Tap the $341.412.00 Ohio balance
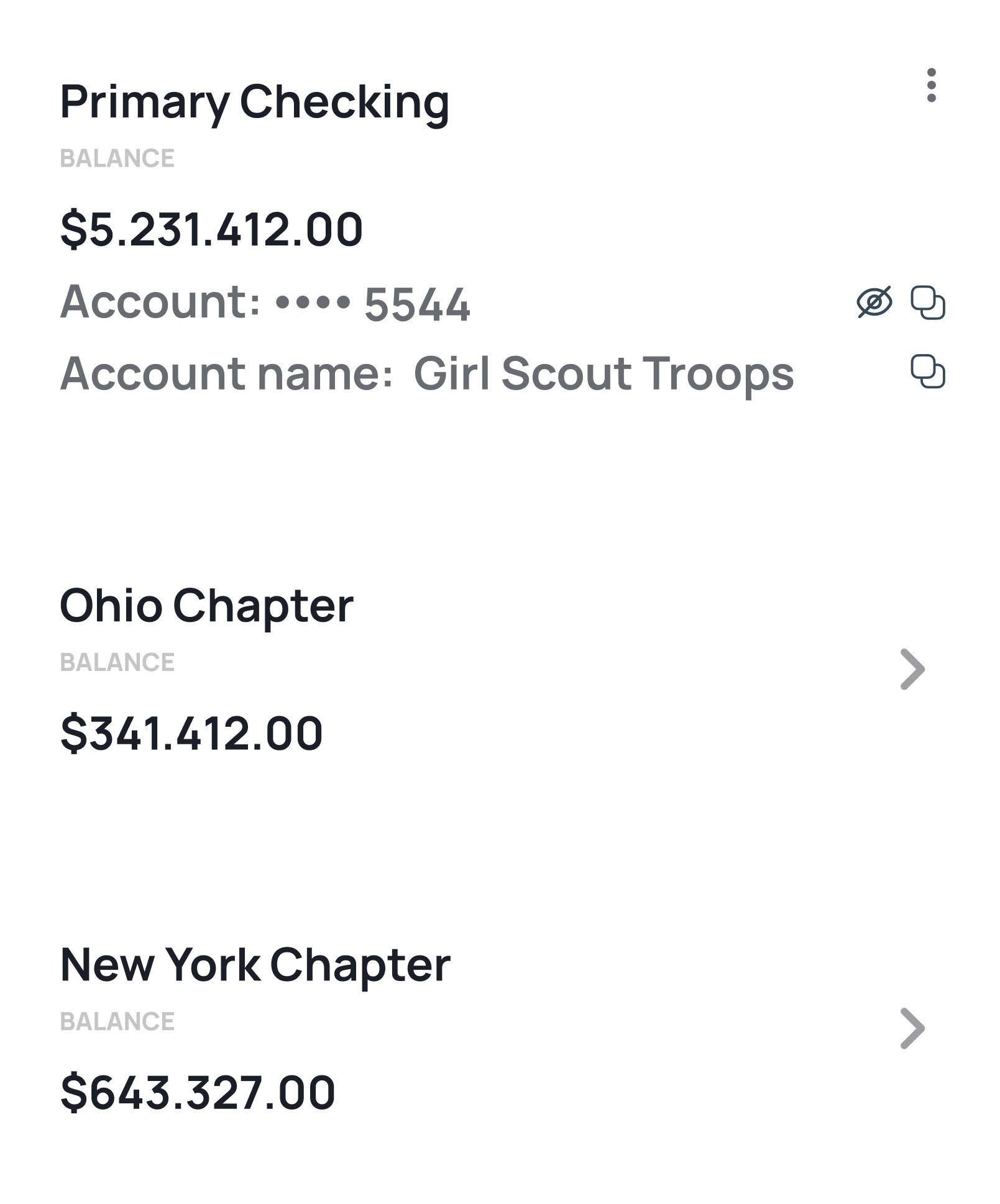 click(191, 734)
